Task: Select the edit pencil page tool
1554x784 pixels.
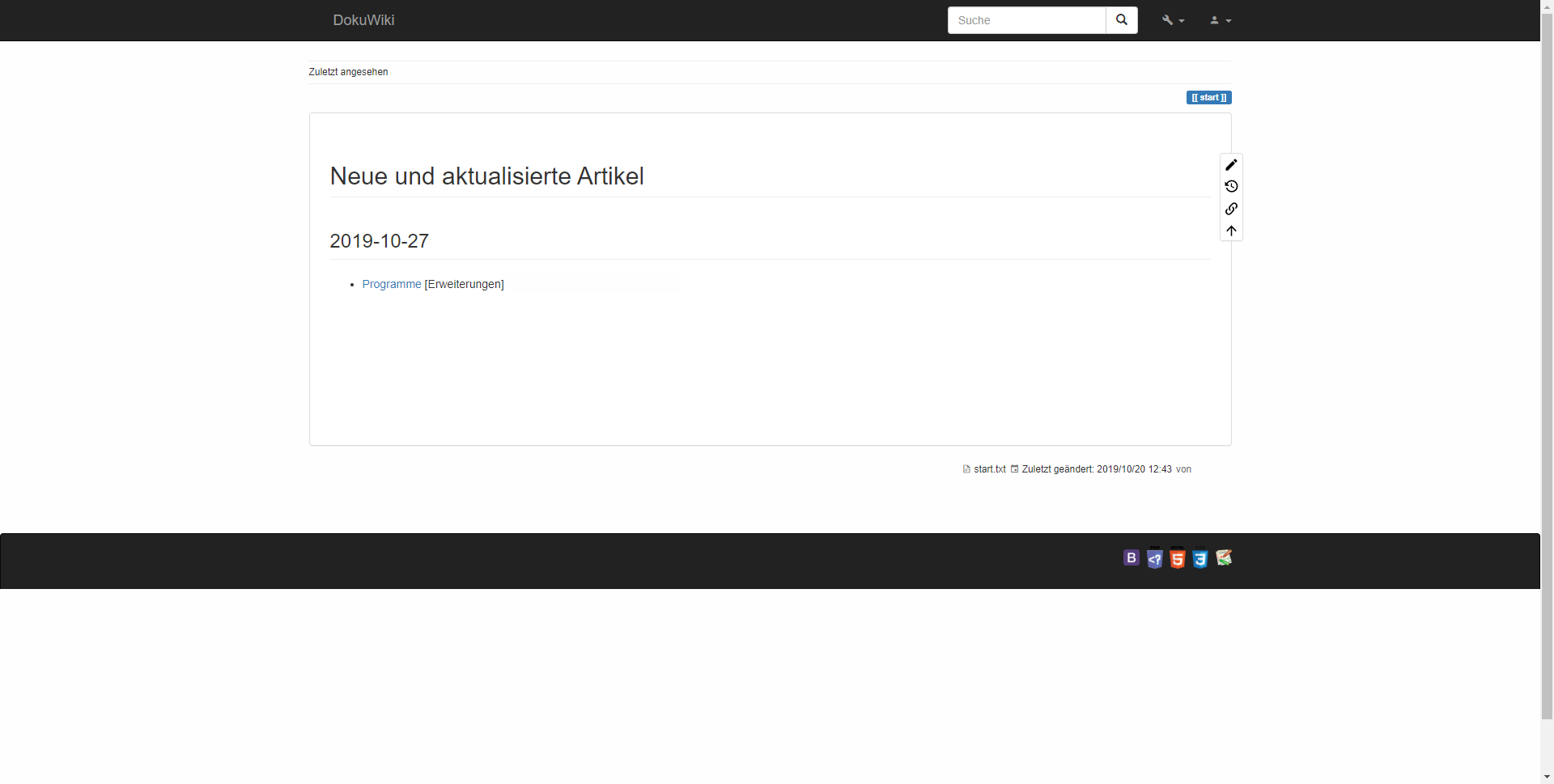Action: pos(1231,164)
